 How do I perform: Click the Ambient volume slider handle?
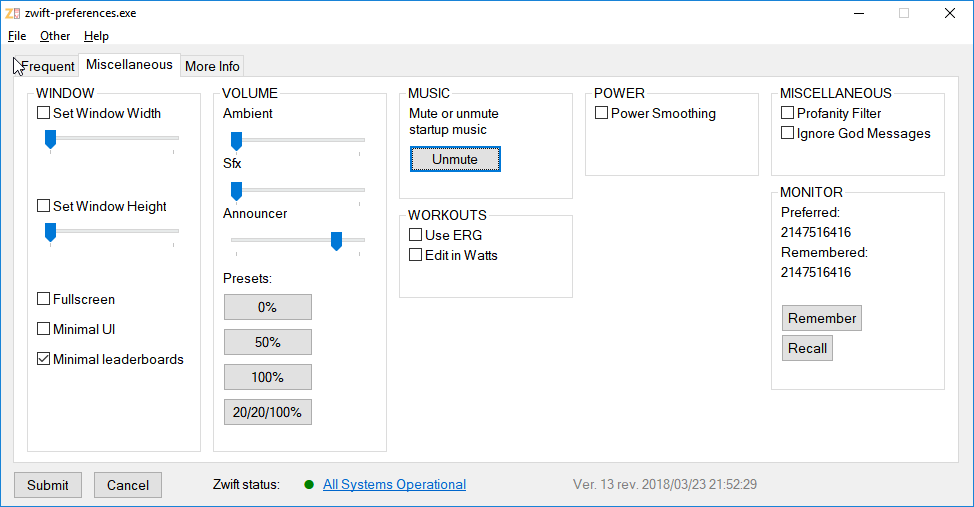coord(236,142)
